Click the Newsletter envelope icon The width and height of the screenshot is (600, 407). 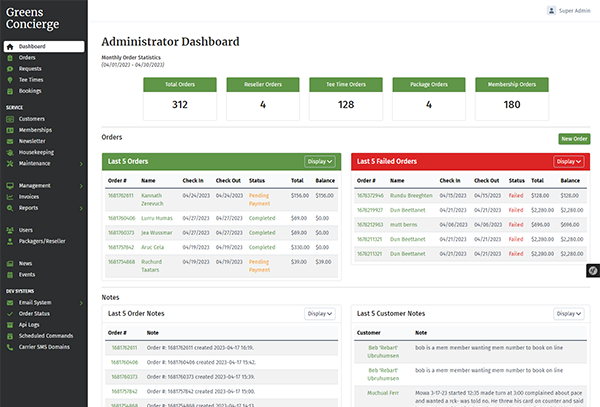[10, 141]
